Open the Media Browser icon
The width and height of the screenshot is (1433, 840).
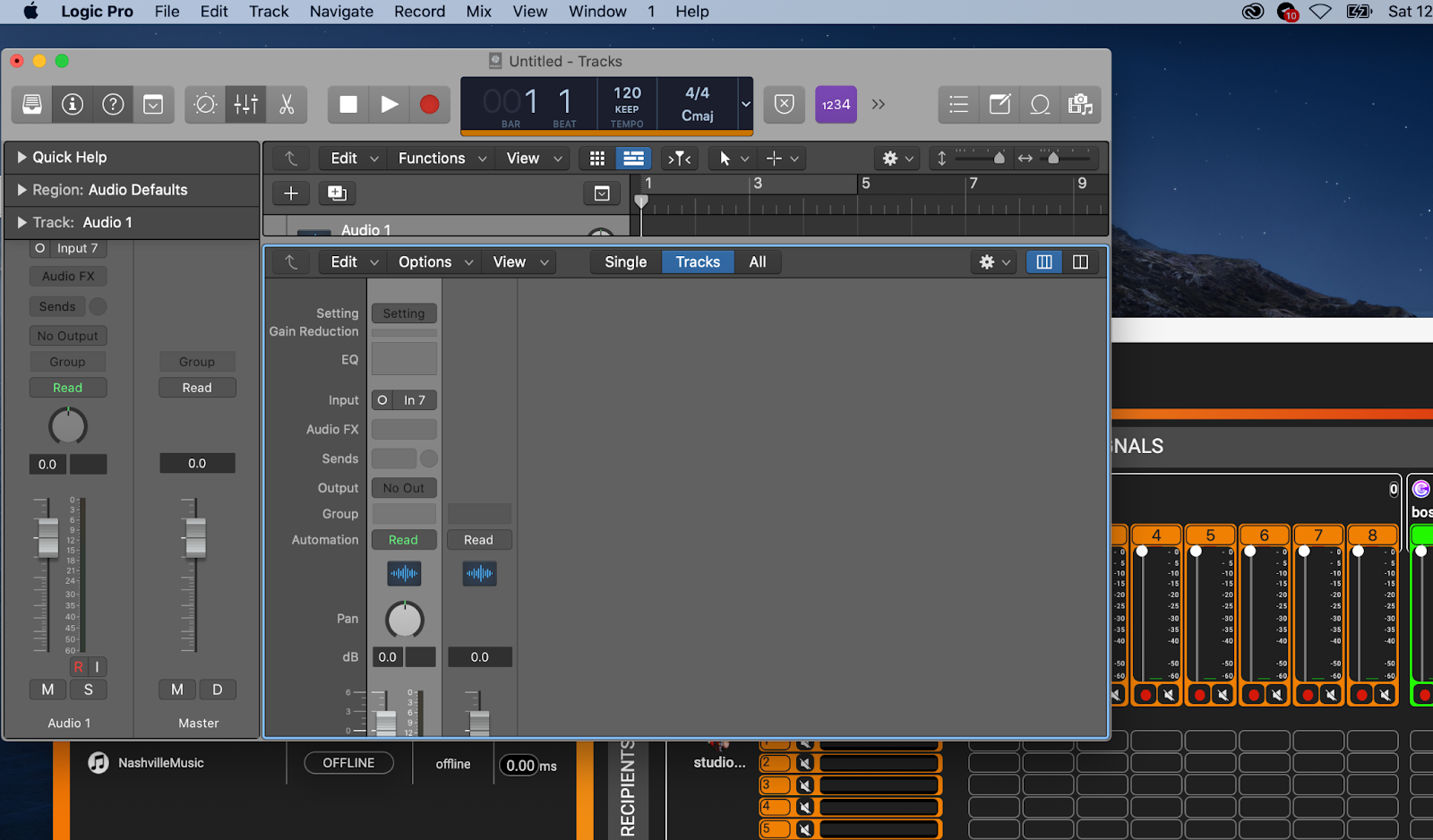(1080, 105)
